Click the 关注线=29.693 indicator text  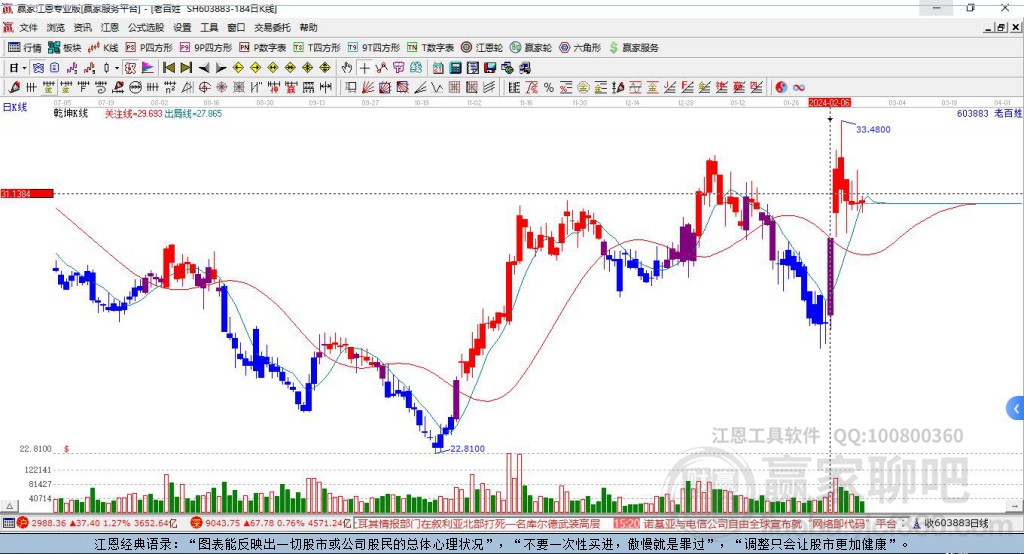tap(133, 114)
